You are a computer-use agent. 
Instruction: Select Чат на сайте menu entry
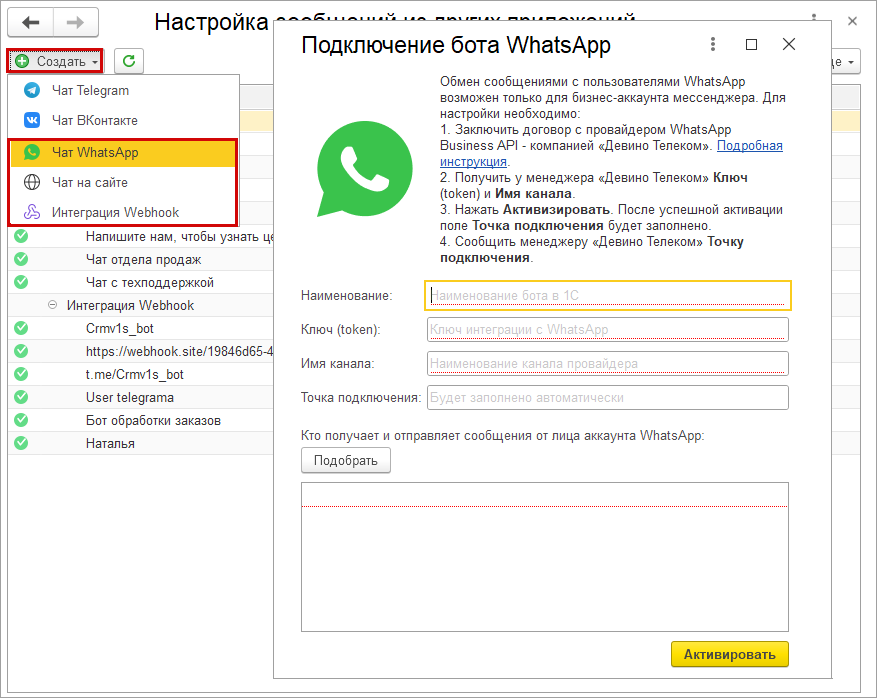(x=123, y=182)
